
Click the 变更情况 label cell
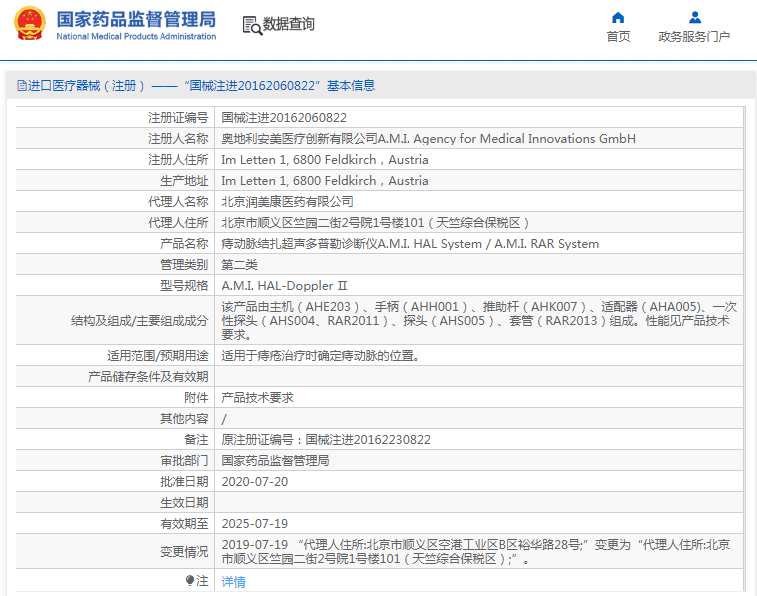(184, 552)
